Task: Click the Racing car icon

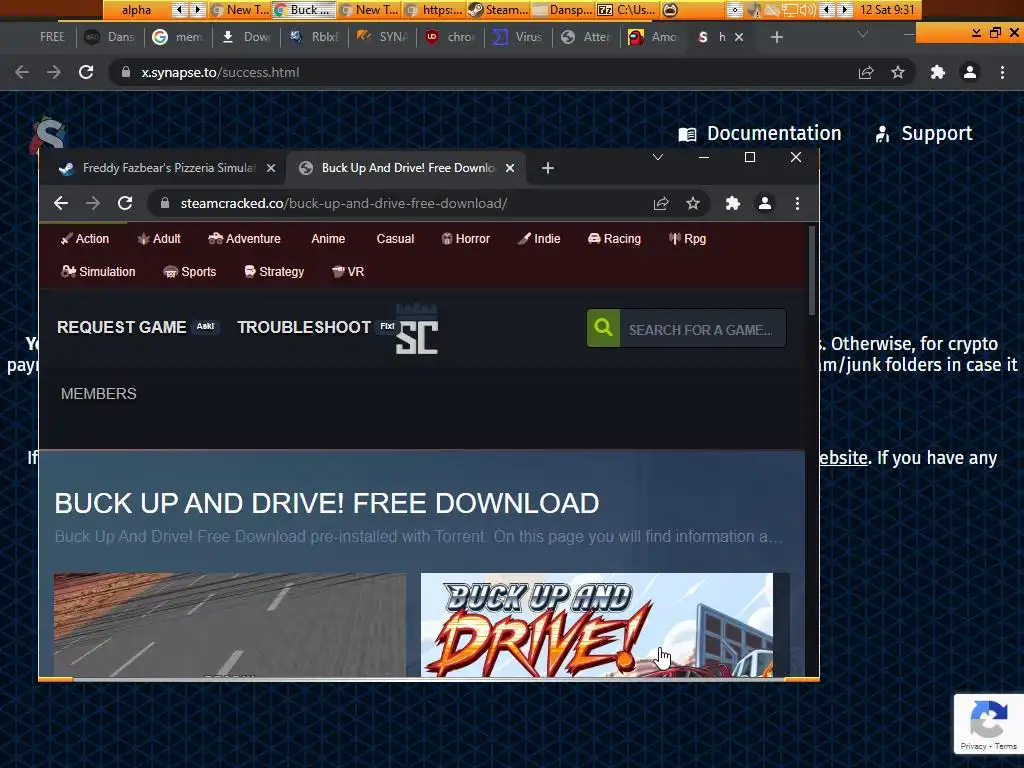Action: coord(594,239)
